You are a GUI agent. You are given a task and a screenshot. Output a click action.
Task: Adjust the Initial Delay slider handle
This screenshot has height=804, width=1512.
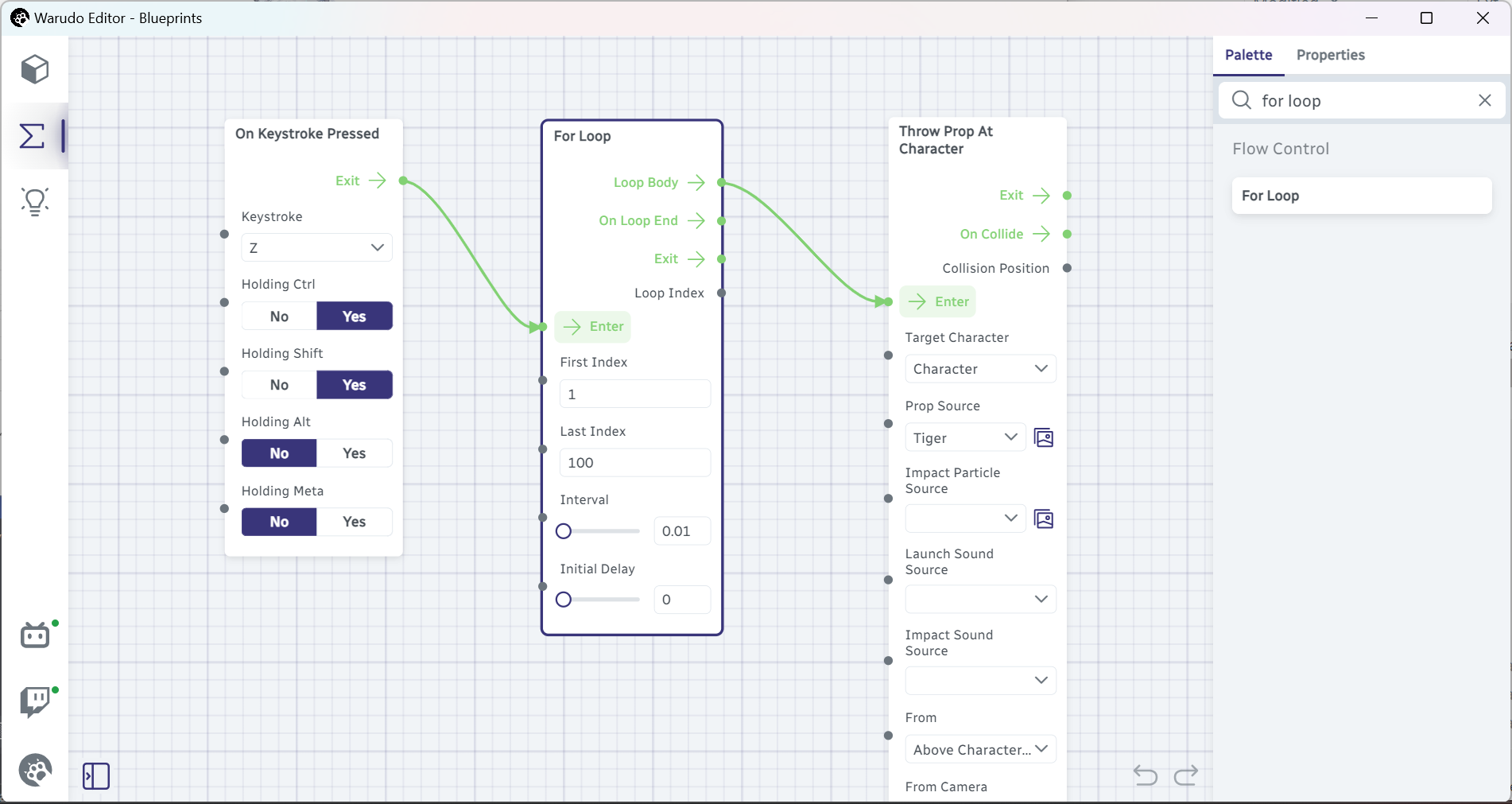(564, 600)
